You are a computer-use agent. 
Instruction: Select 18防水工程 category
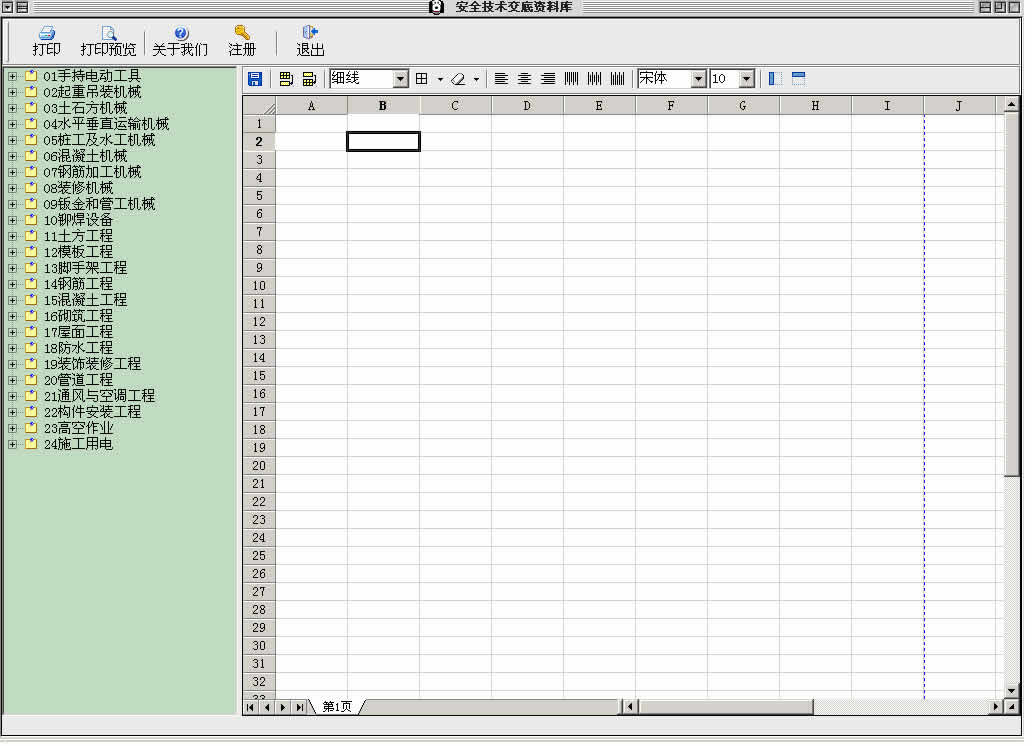coord(78,348)
